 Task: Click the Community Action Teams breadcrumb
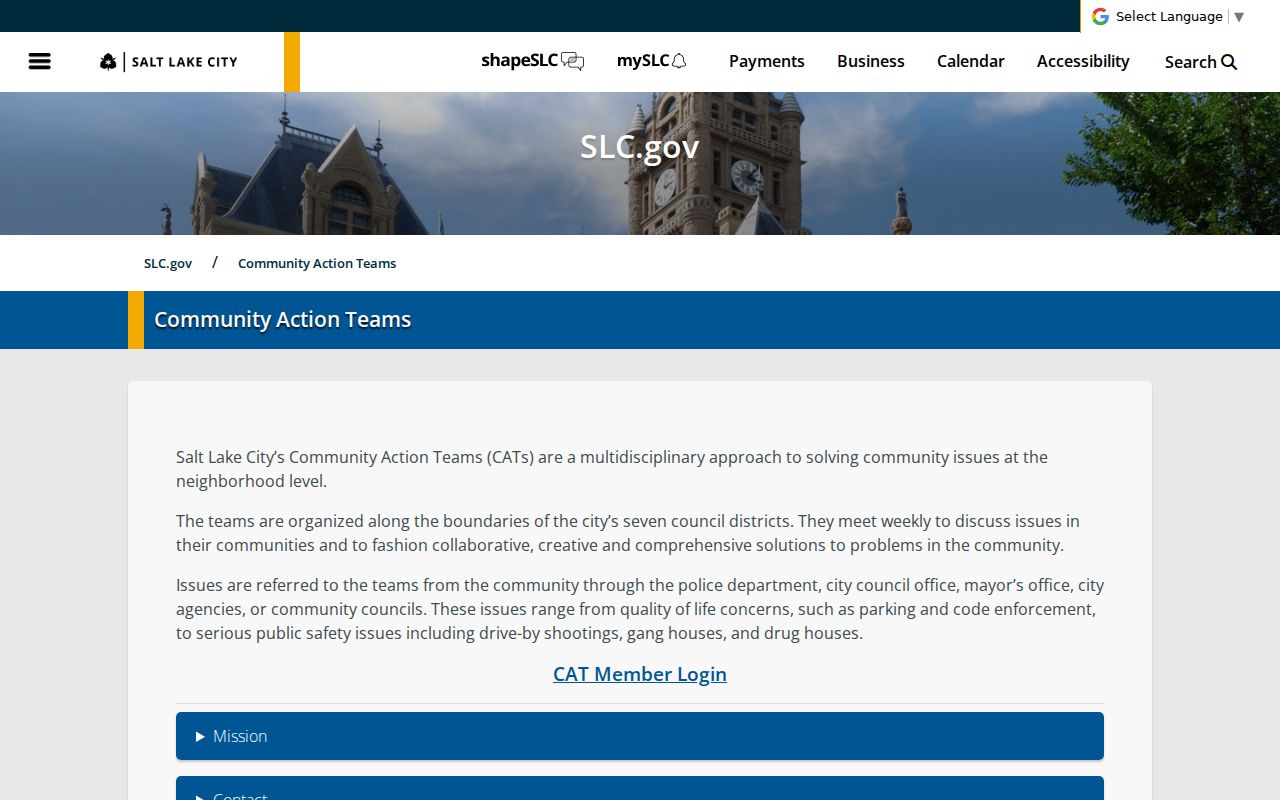click(x=317, y=263)
